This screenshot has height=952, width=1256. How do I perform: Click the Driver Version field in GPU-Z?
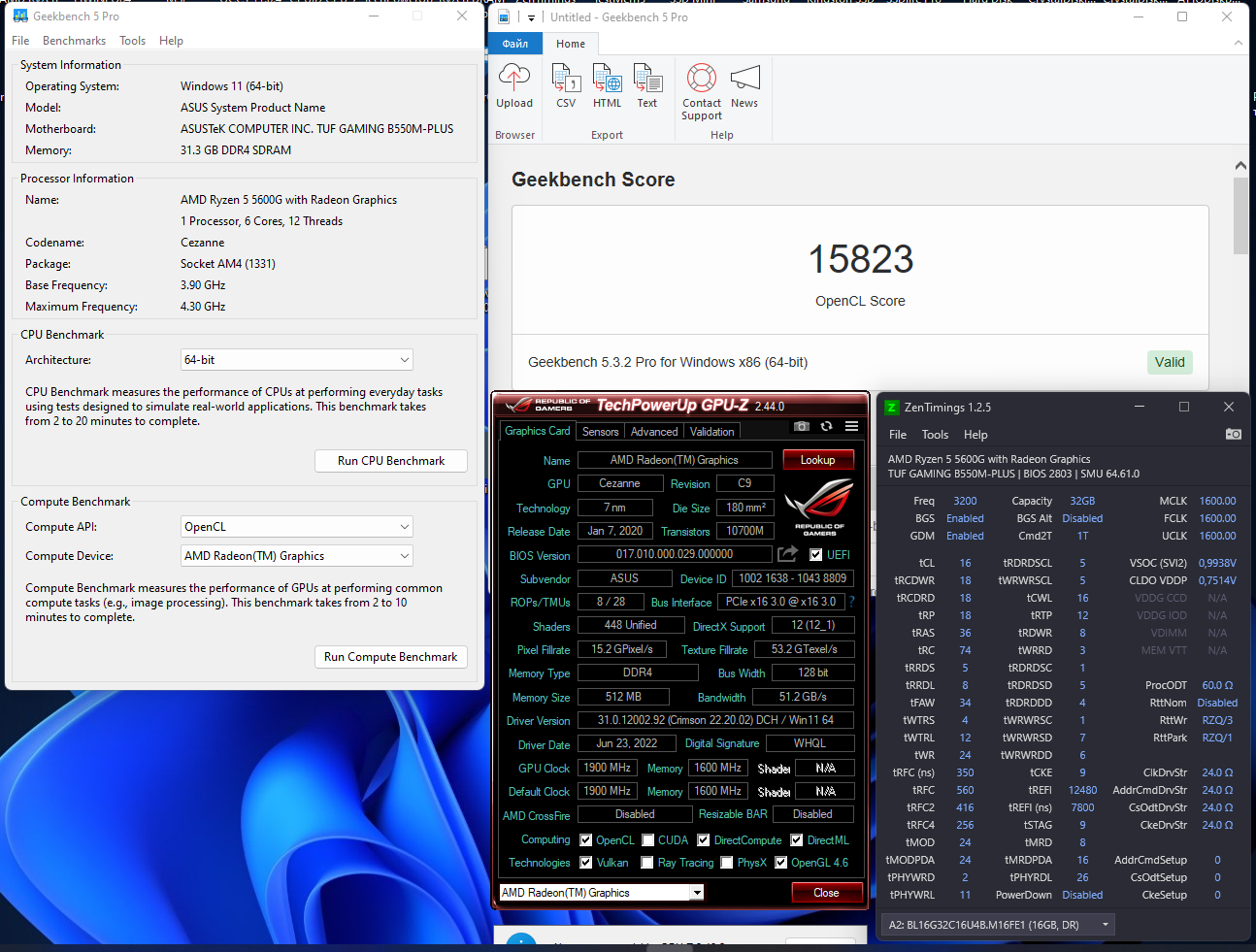[716, 720]
